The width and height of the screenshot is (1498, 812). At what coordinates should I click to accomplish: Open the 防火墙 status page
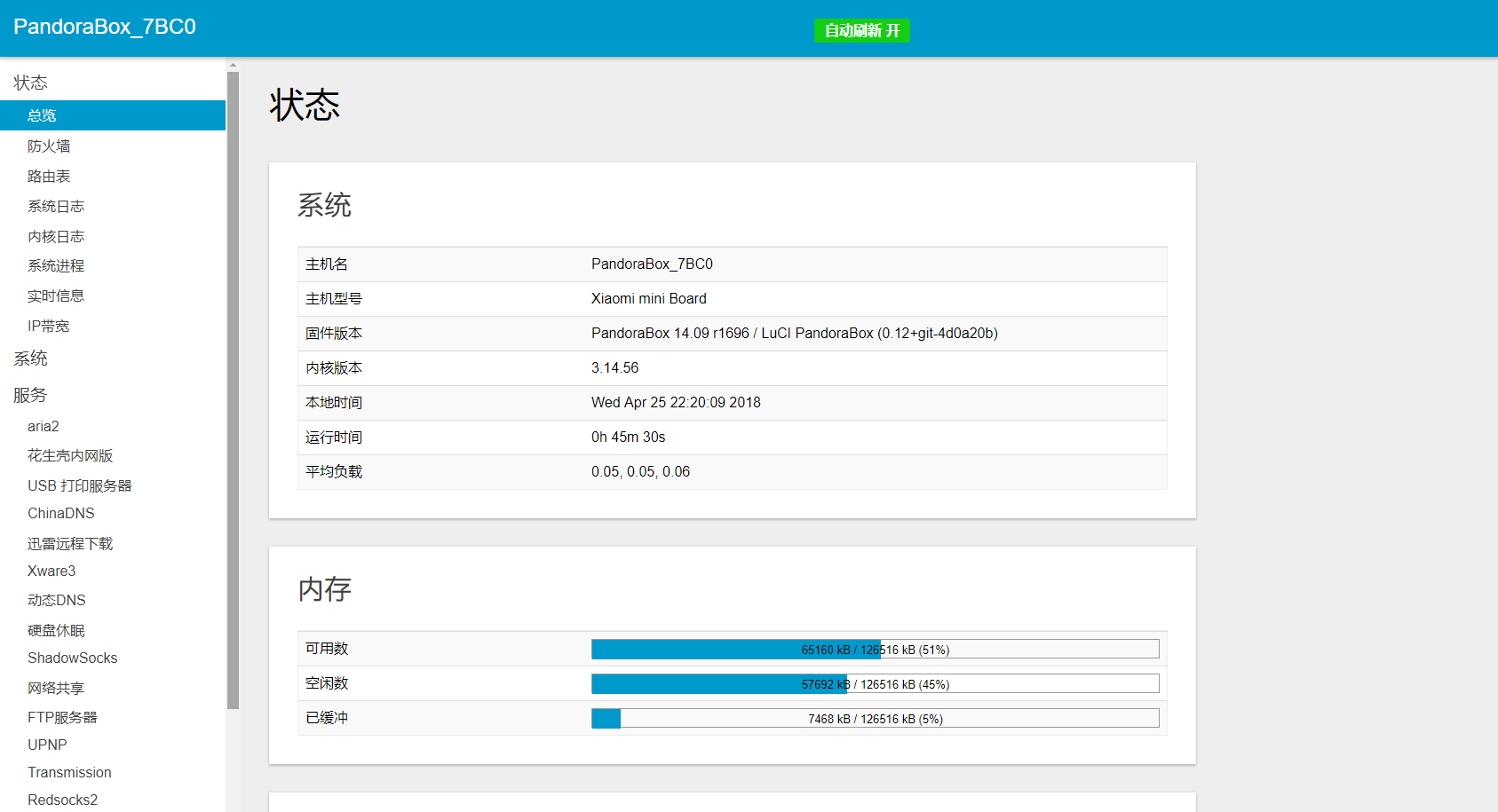click(x=49, y=146)
